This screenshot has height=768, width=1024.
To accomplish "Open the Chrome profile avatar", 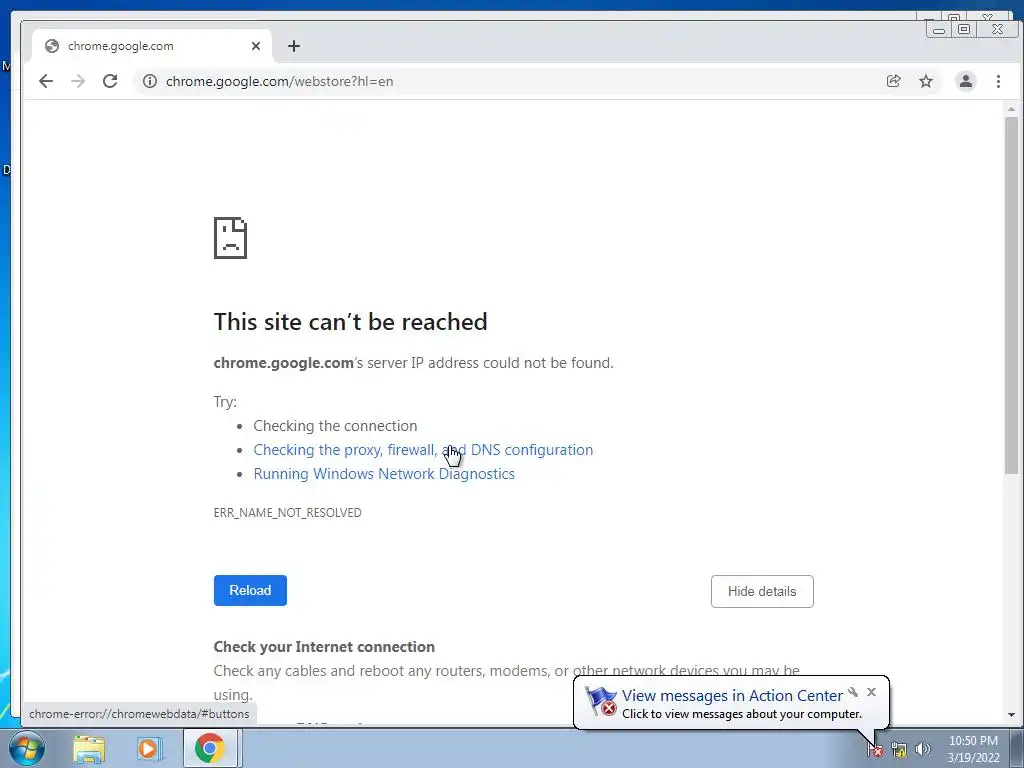I will click(965, 81).
